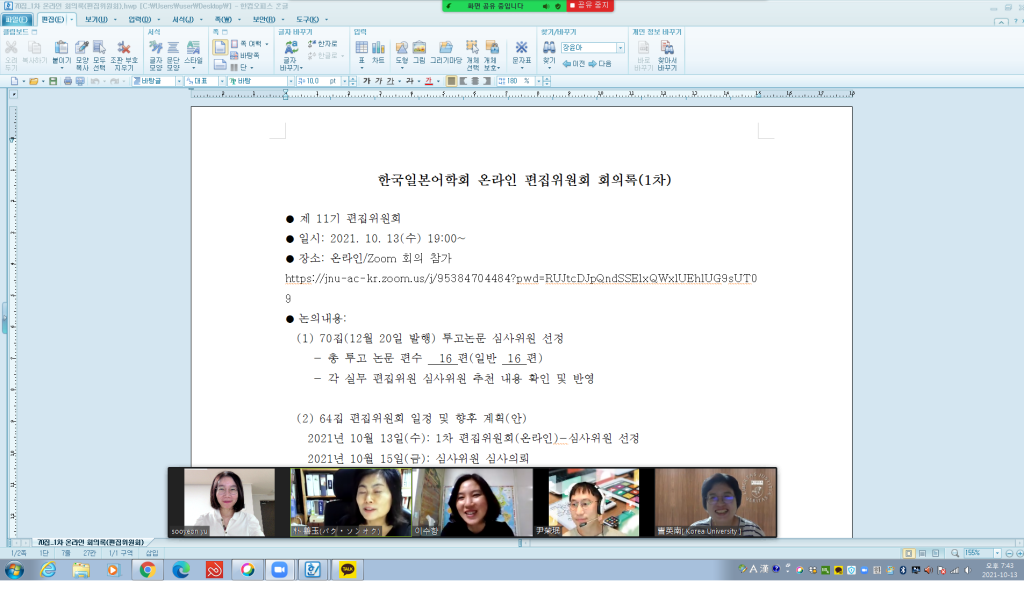
Task: Open the Tools (도구) menu
Action: 308,20
